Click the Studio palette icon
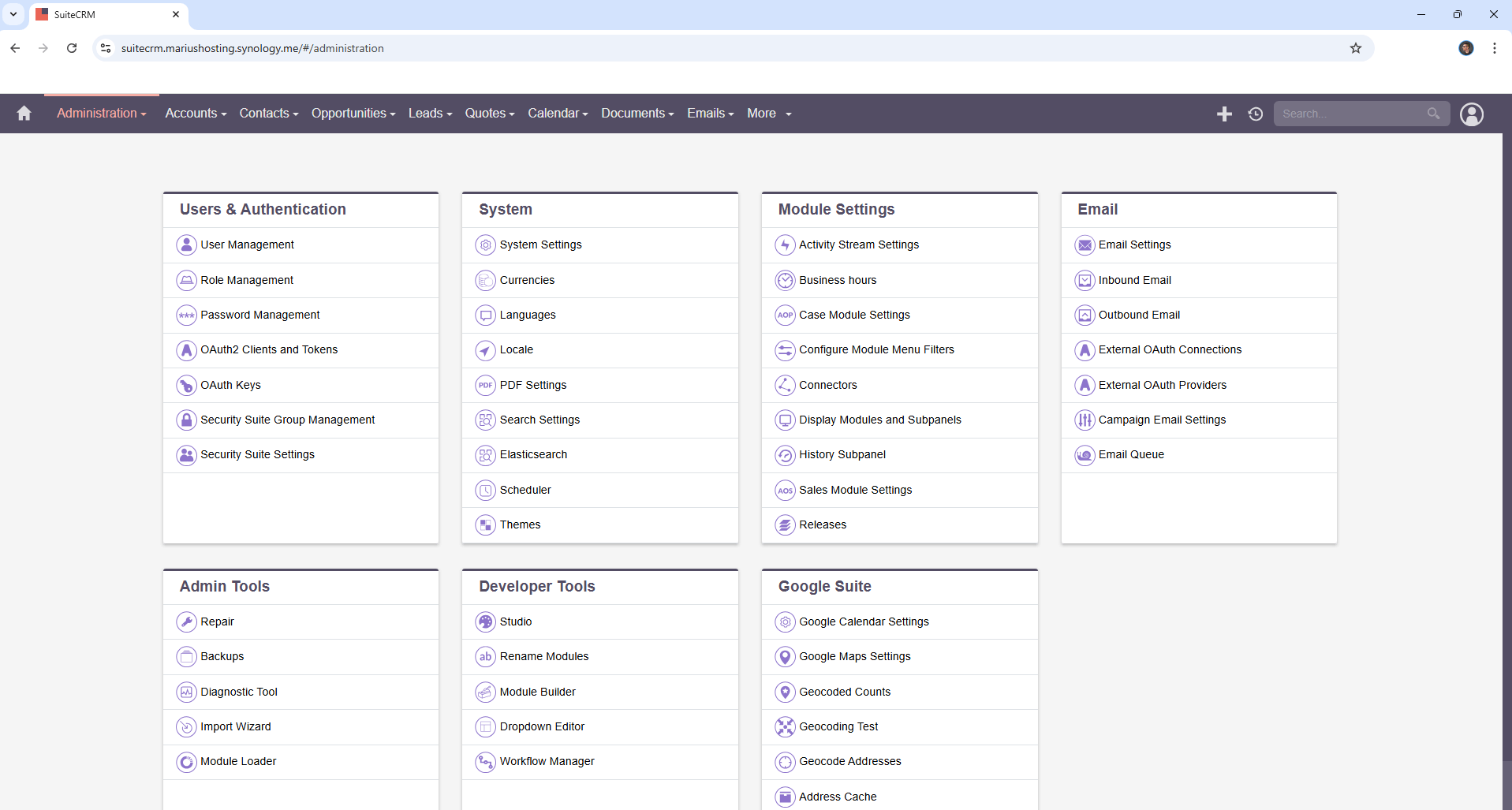1512x810 pixels. [486, 622]
